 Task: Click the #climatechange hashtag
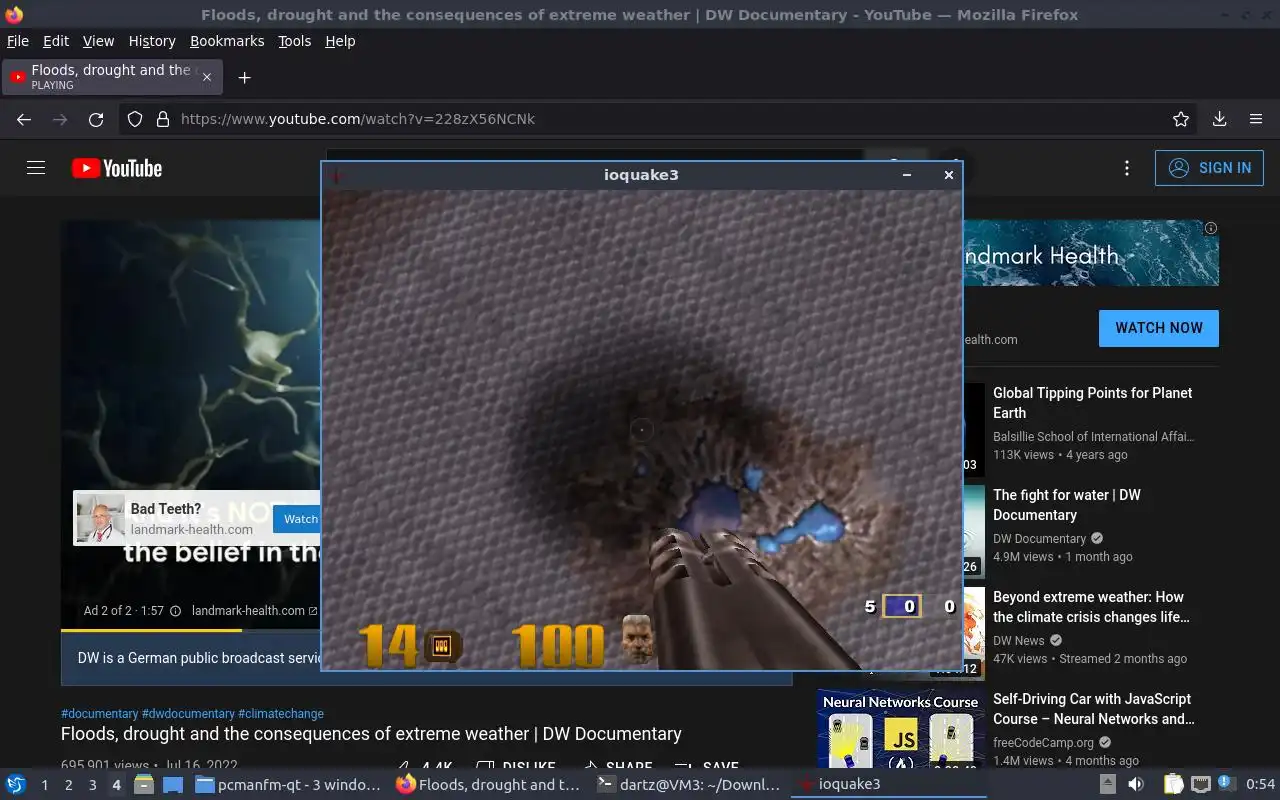coord(281,714)
